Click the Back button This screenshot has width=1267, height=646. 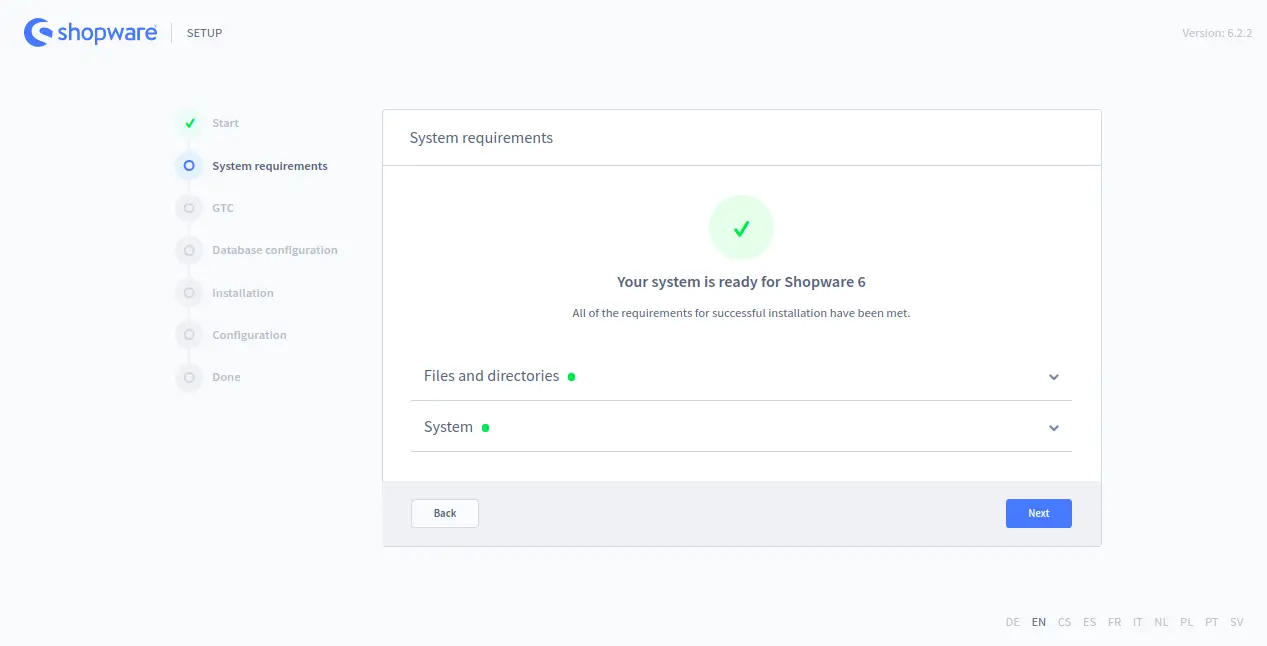[445, 513]
